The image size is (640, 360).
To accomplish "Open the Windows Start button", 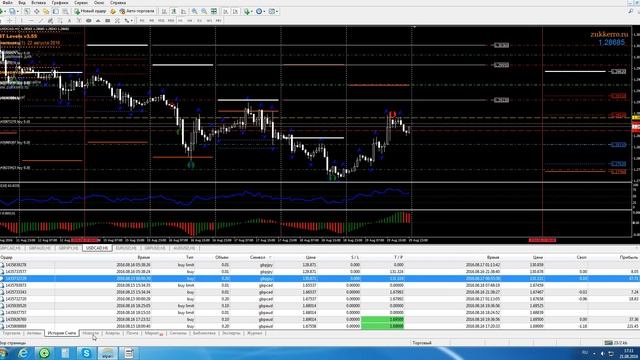I will pos(3,353).
